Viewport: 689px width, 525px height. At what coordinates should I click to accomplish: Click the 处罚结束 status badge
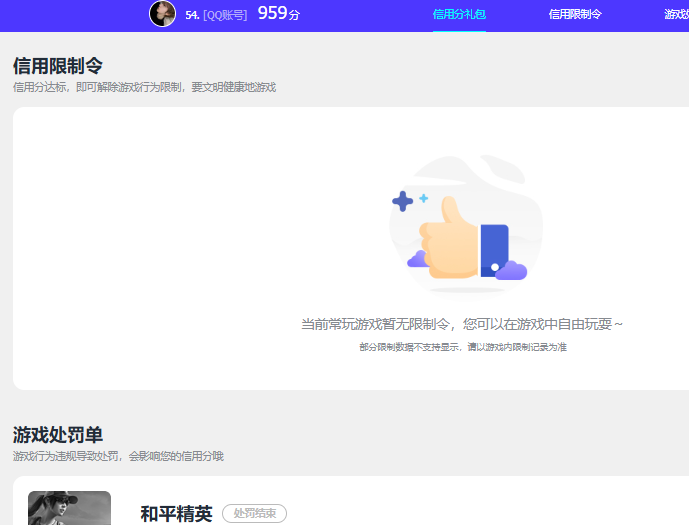coord(254,513)
